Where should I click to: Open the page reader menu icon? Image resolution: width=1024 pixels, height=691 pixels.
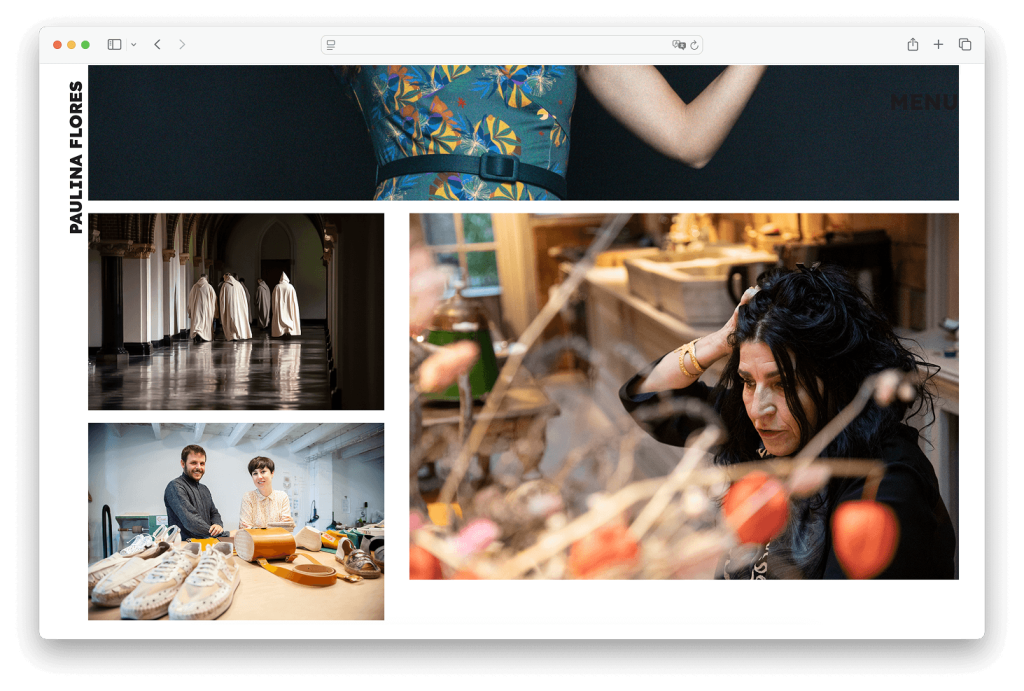point(331,45)
